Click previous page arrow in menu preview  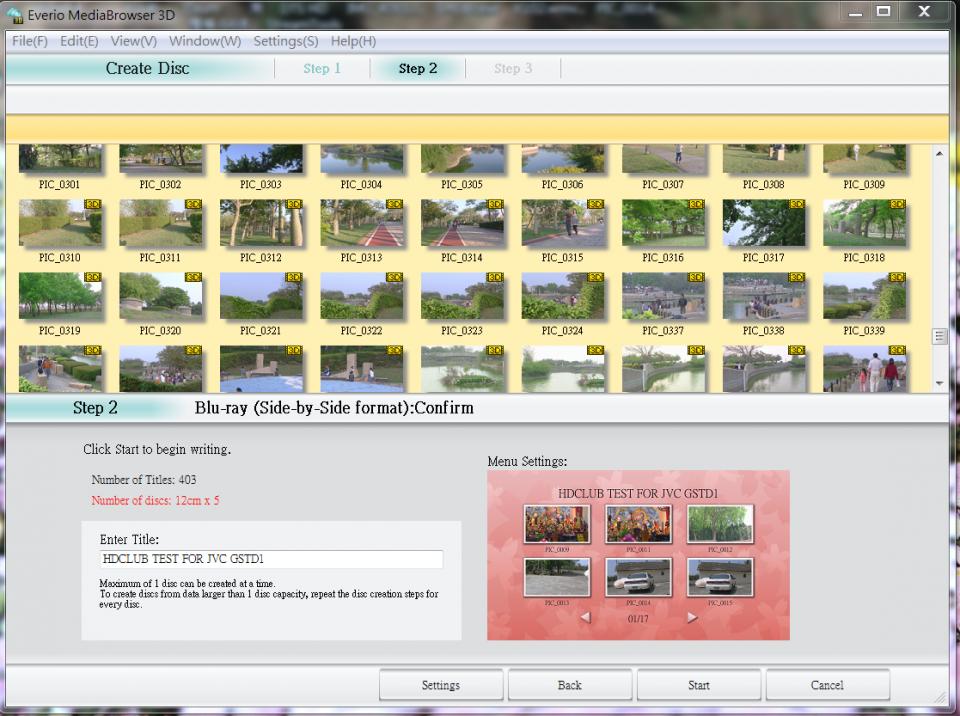tap(585, 618)
